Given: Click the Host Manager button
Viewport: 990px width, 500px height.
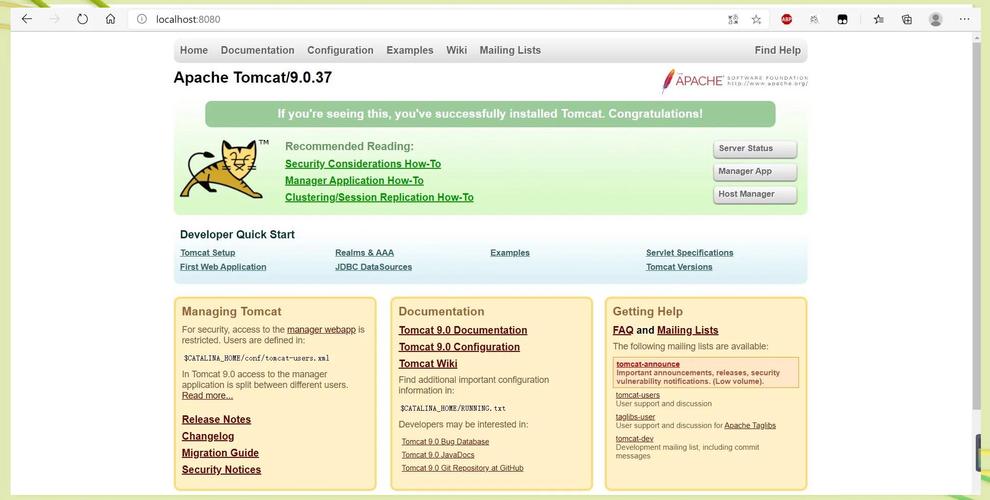Looking at the screenshot, I should coord(754,194).
